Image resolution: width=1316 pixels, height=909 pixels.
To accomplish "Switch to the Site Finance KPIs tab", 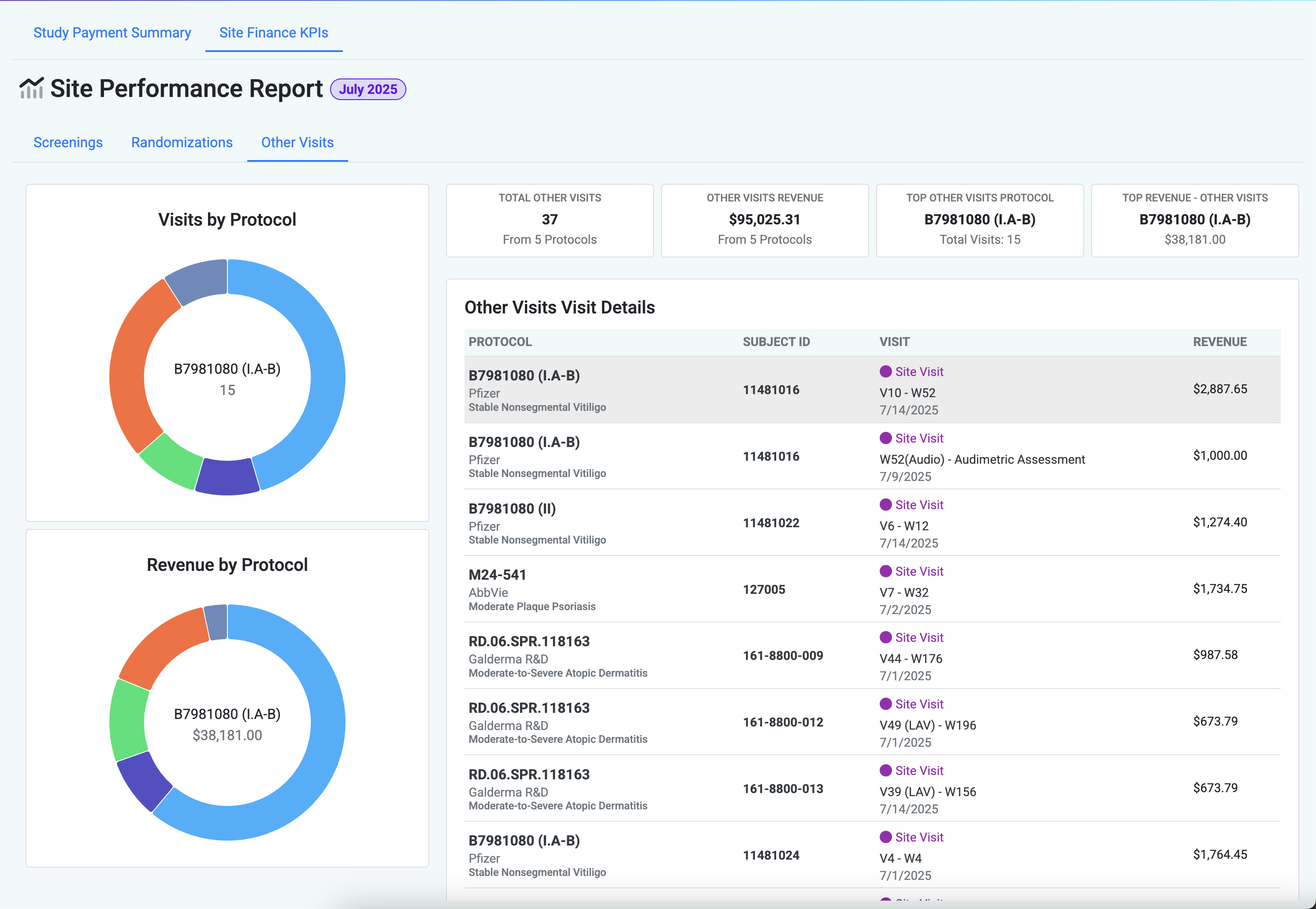I will pos(273,33).
